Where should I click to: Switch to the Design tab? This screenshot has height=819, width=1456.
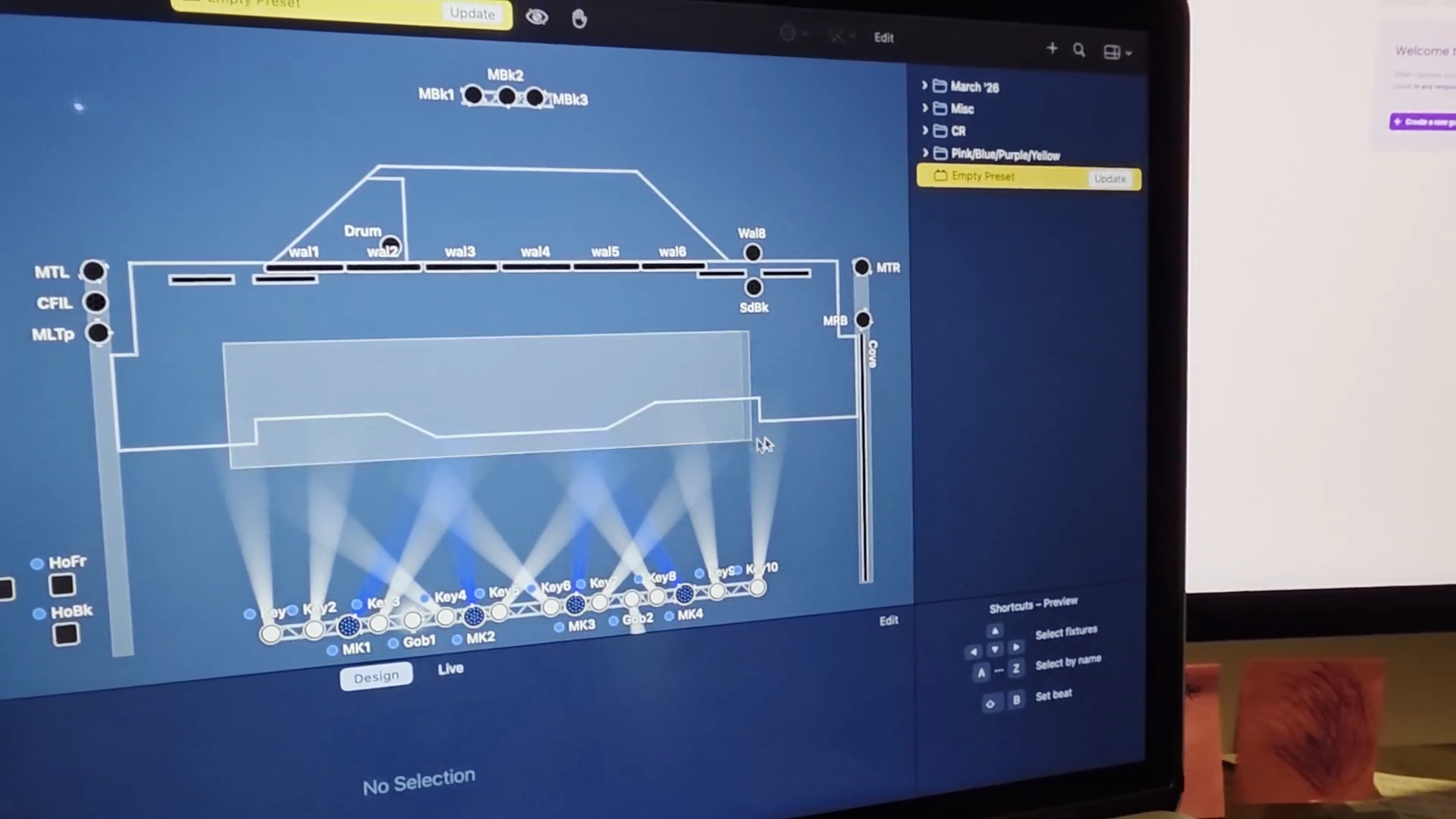376,676
